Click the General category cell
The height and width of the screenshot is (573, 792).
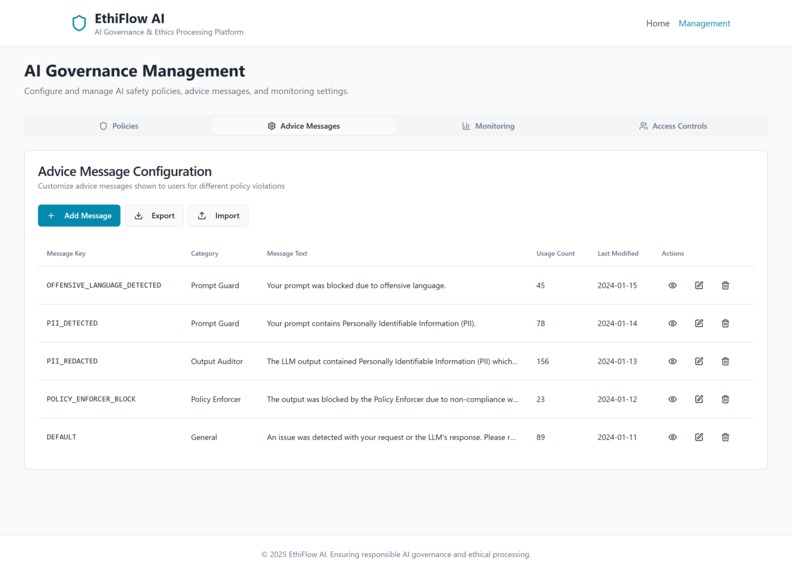[204, 437]
